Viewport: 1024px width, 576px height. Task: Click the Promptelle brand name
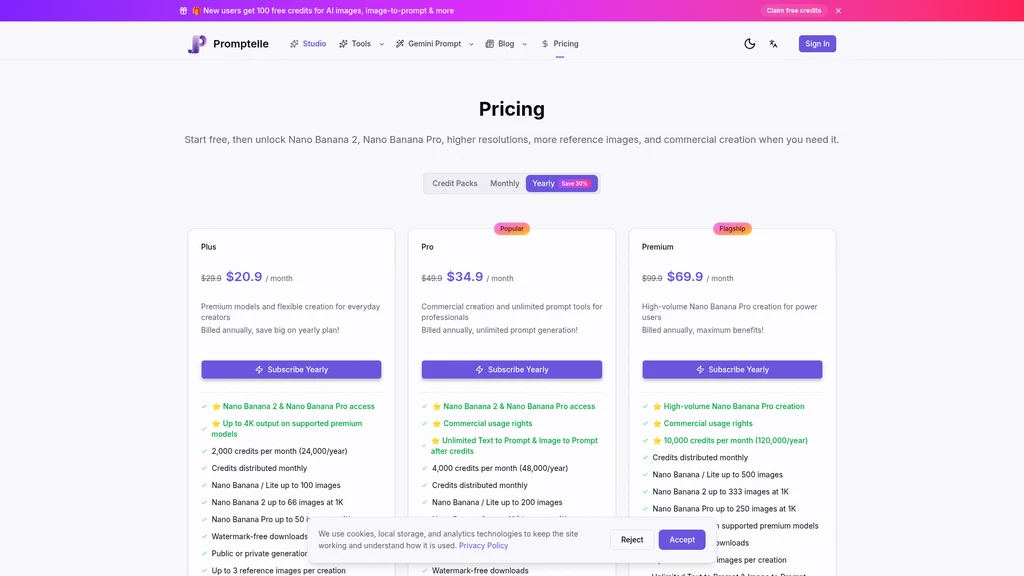click(x=240, y=44)
